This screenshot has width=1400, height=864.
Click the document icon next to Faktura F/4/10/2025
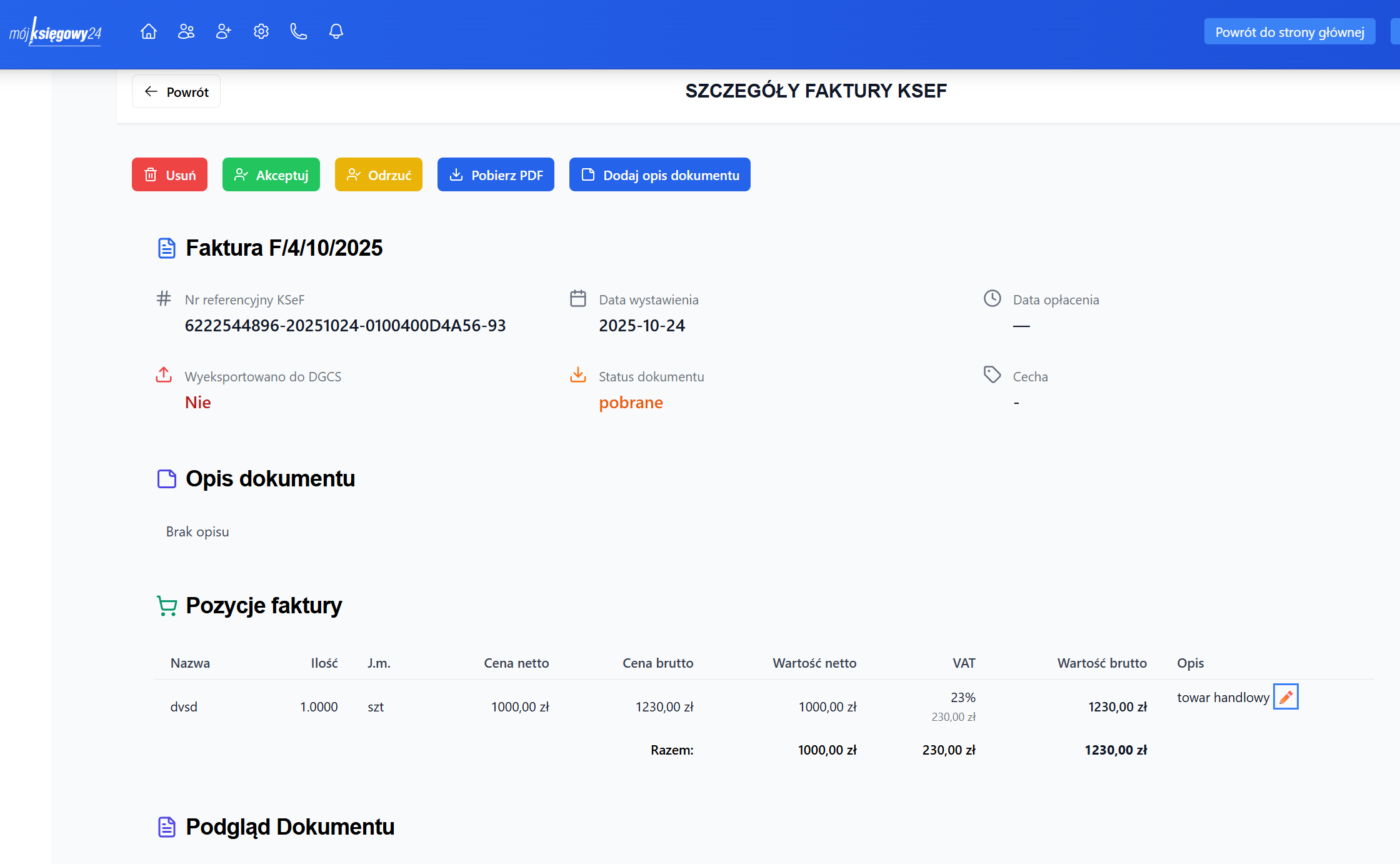point(166,248)
